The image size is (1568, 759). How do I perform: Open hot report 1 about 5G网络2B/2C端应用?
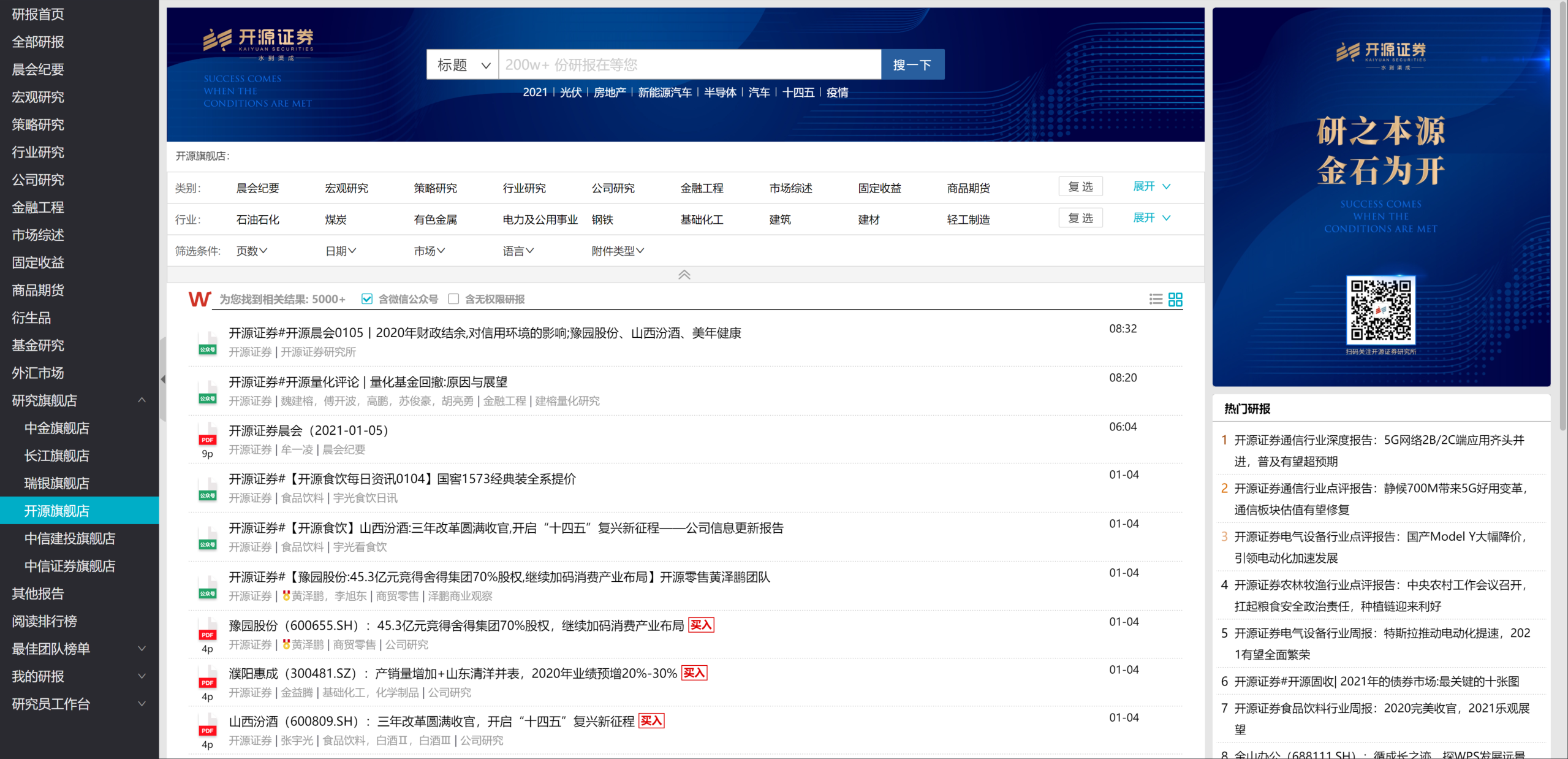(x=1379, y=451)
